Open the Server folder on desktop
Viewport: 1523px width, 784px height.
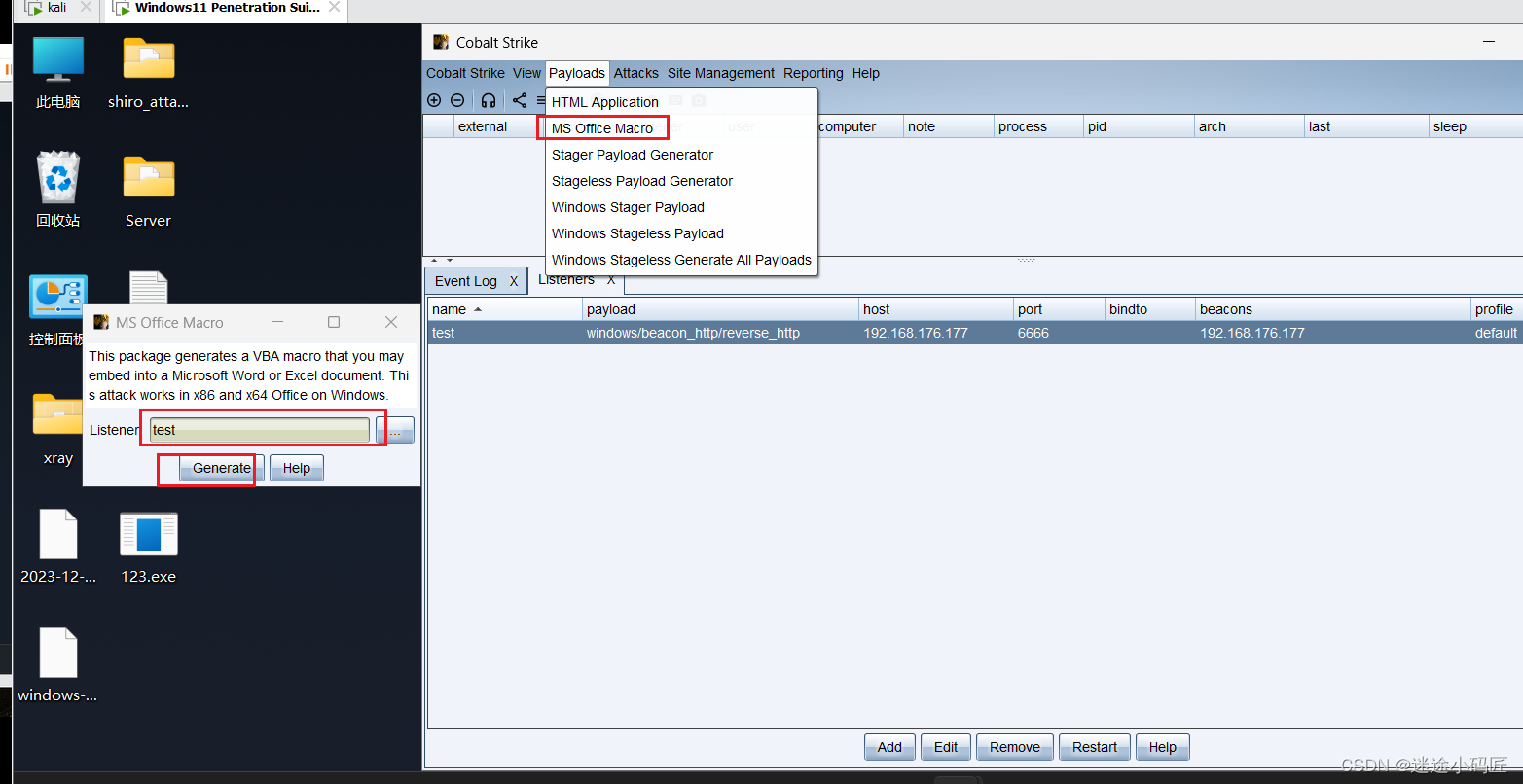148,192
